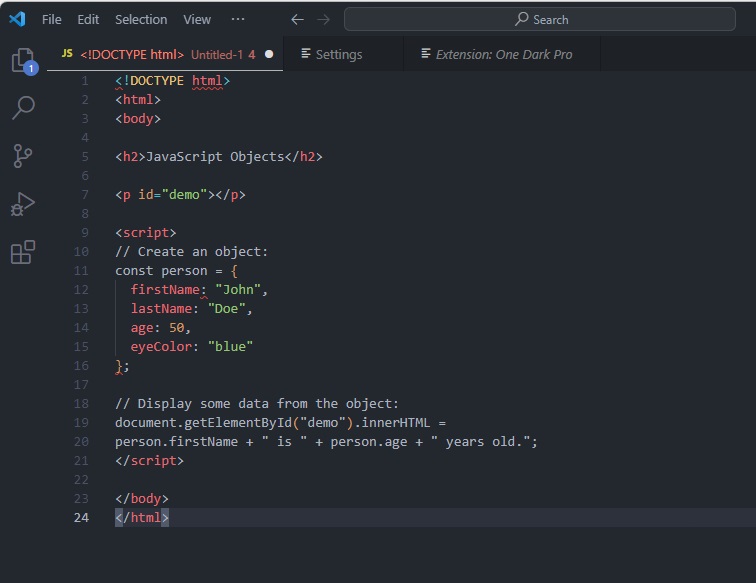The width and height of the screenshot is (756, 583).
Task: Click the closing </script> tag
Action: click(x=149, y=461)
